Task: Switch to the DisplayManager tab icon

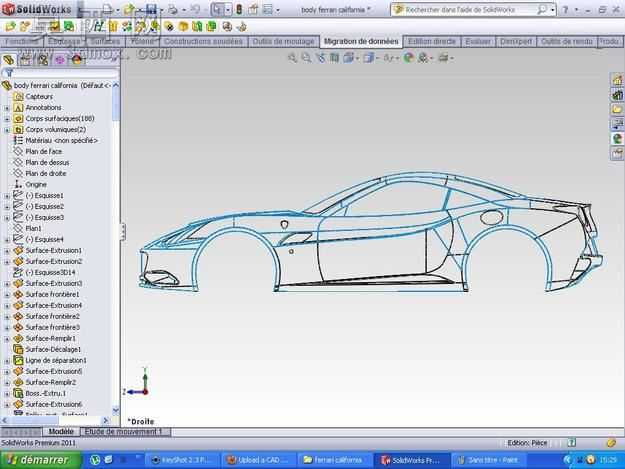Action: tap(77, 60)
